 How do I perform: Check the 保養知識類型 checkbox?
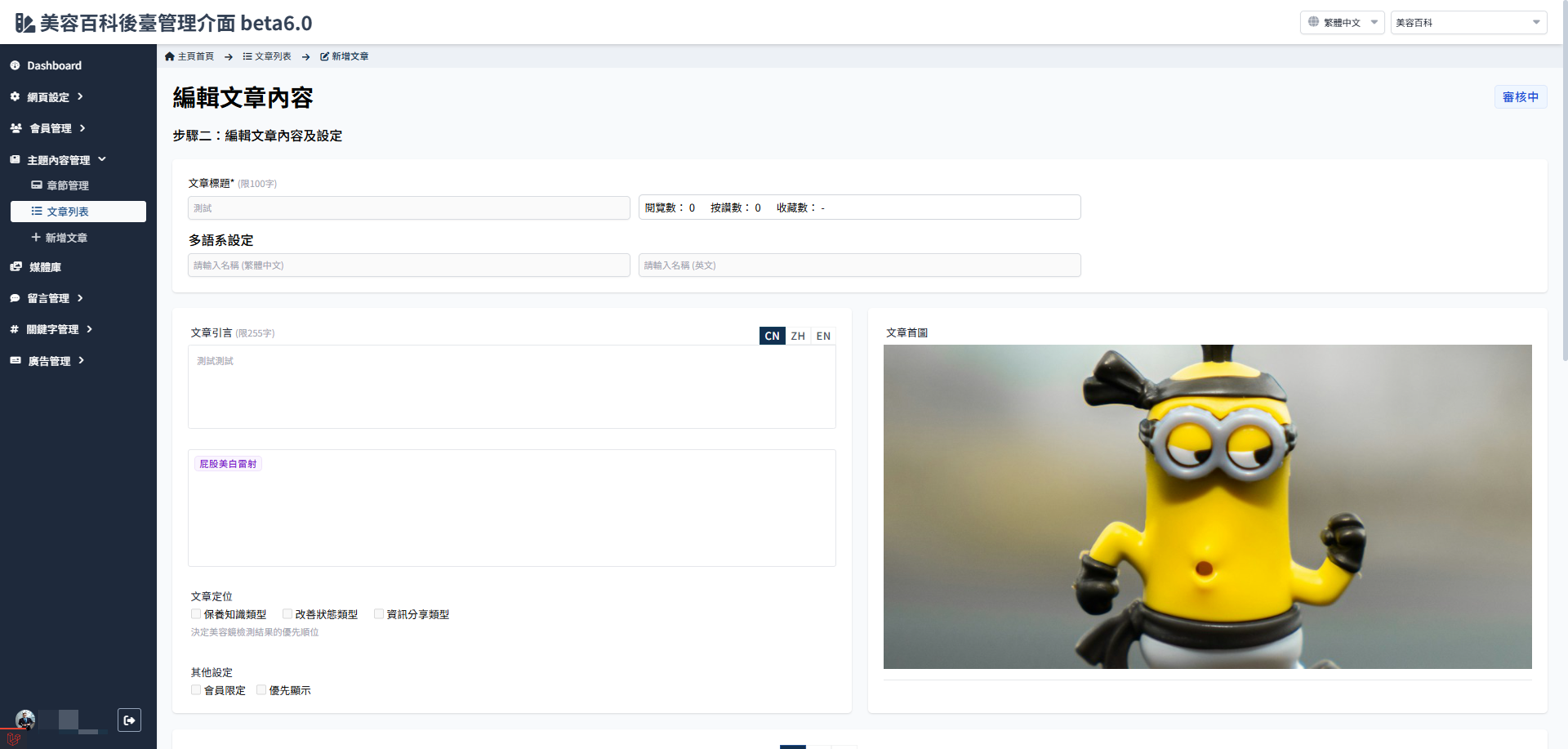point(196,613)
